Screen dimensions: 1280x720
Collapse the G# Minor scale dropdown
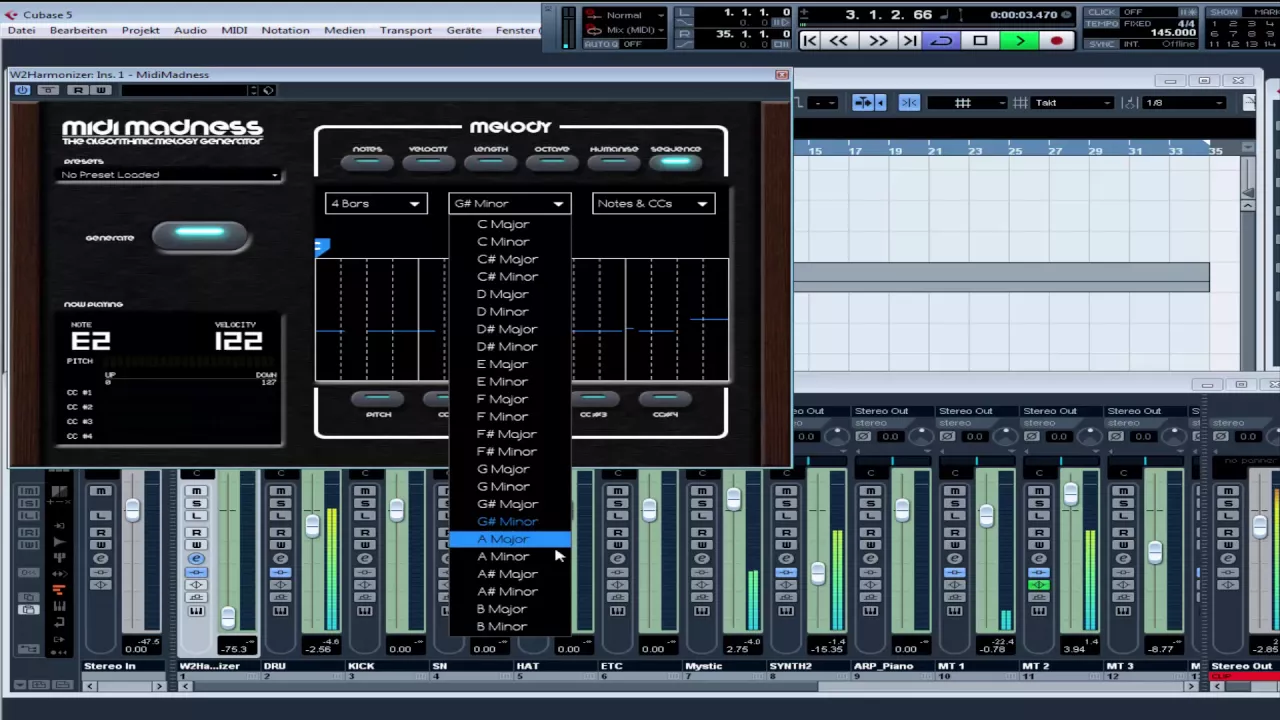click(510, 204)
